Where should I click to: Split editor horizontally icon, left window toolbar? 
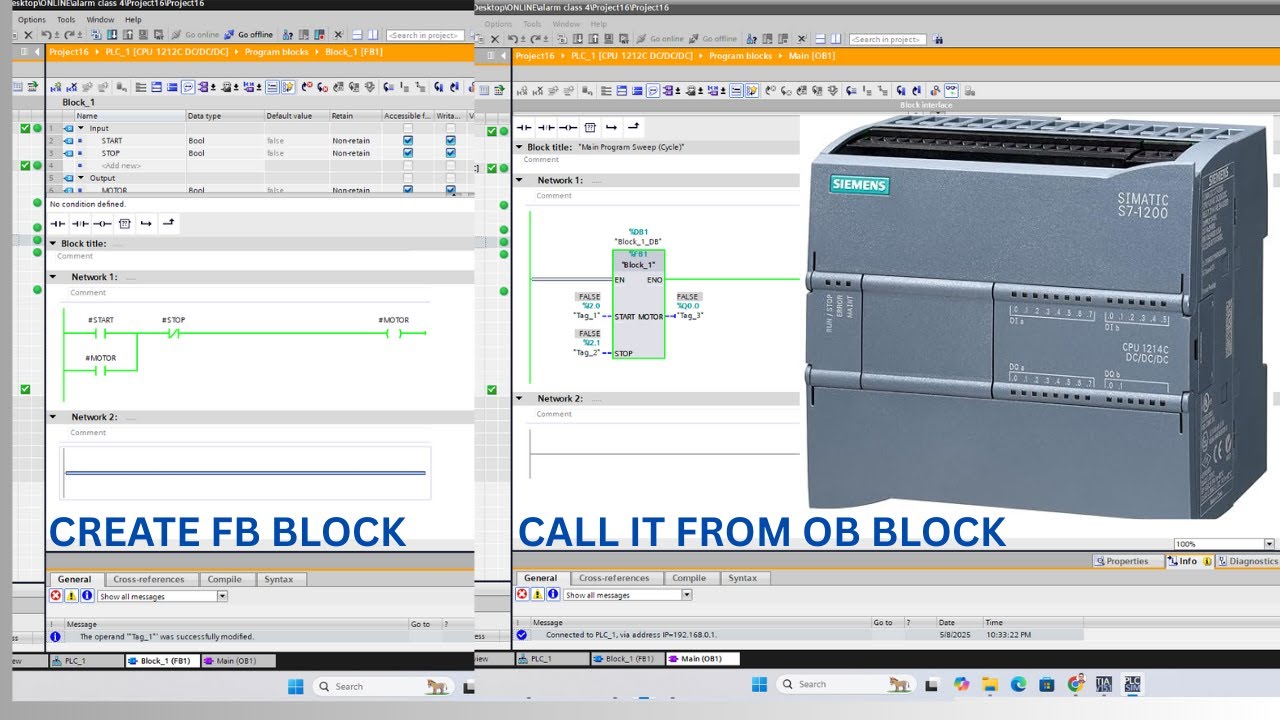pyautogui.click(x=357, y=35)
